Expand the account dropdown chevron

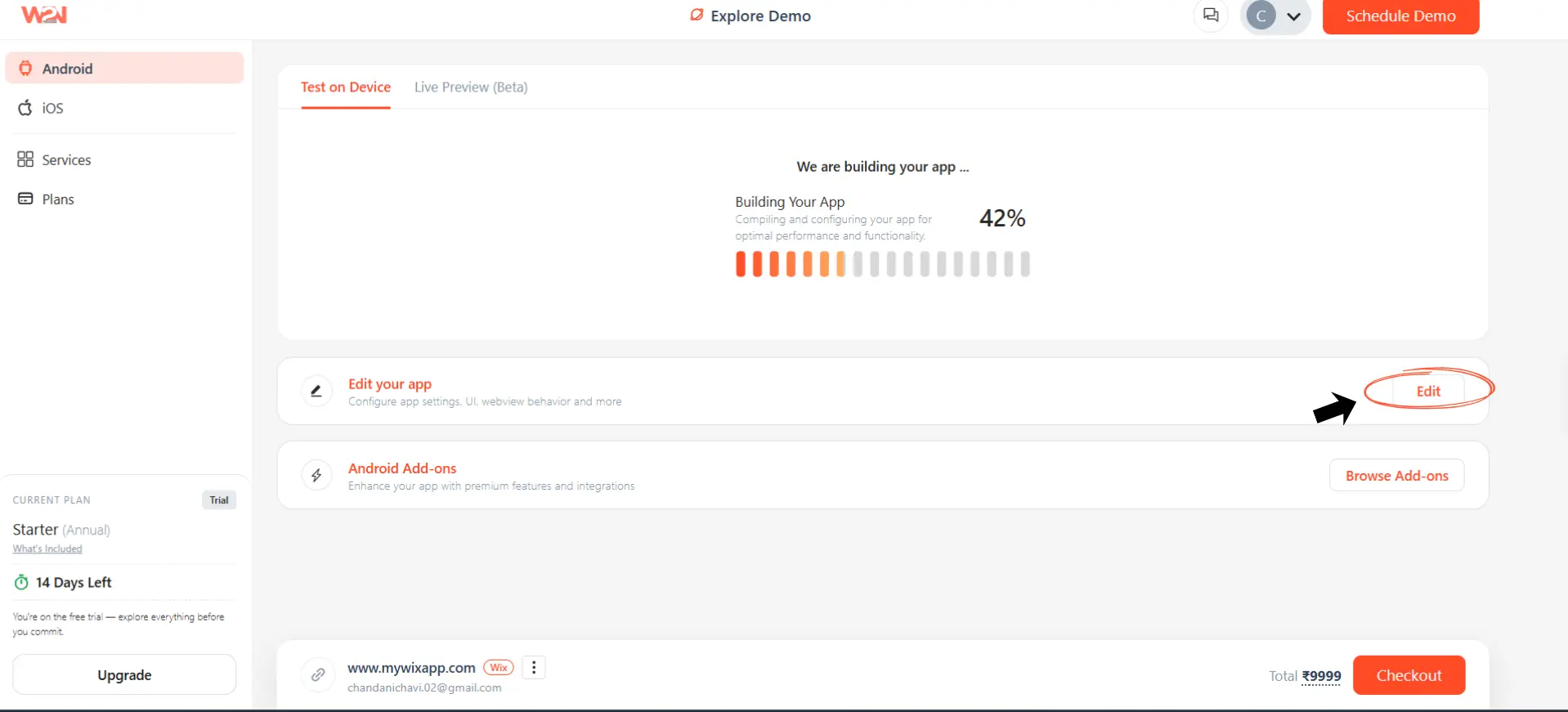(x=1293, y=16)
